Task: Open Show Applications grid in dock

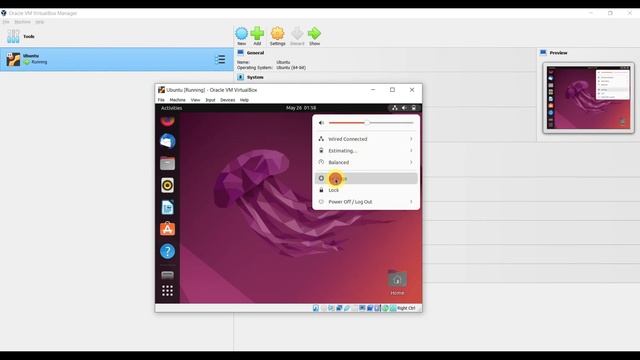Action: (x=167, y=291)
